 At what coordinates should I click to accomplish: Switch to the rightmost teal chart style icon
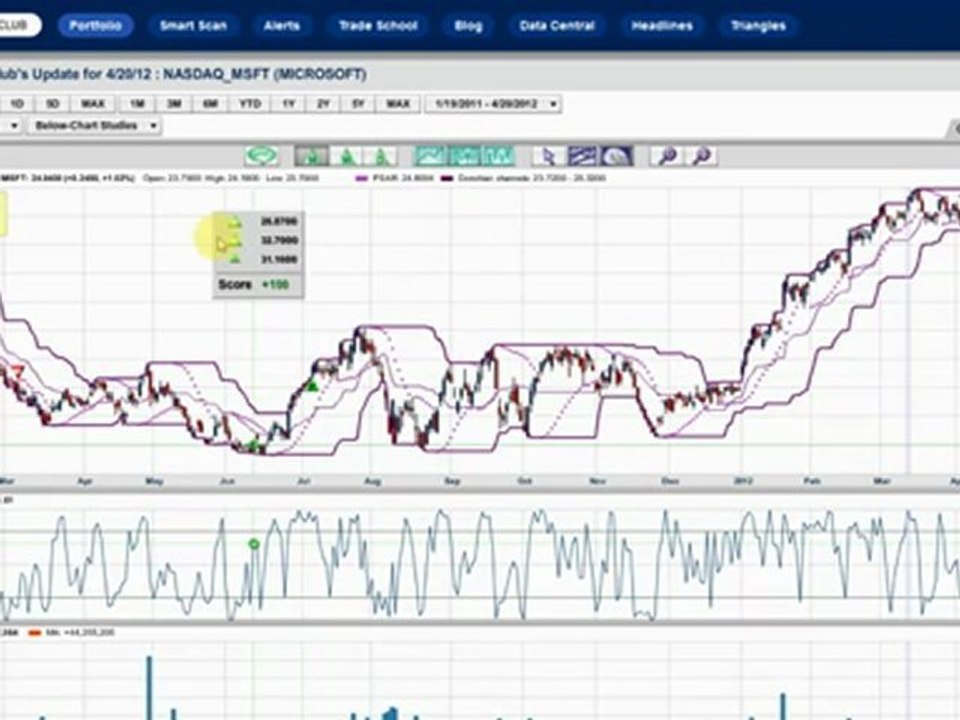click(x=497, y=156)
